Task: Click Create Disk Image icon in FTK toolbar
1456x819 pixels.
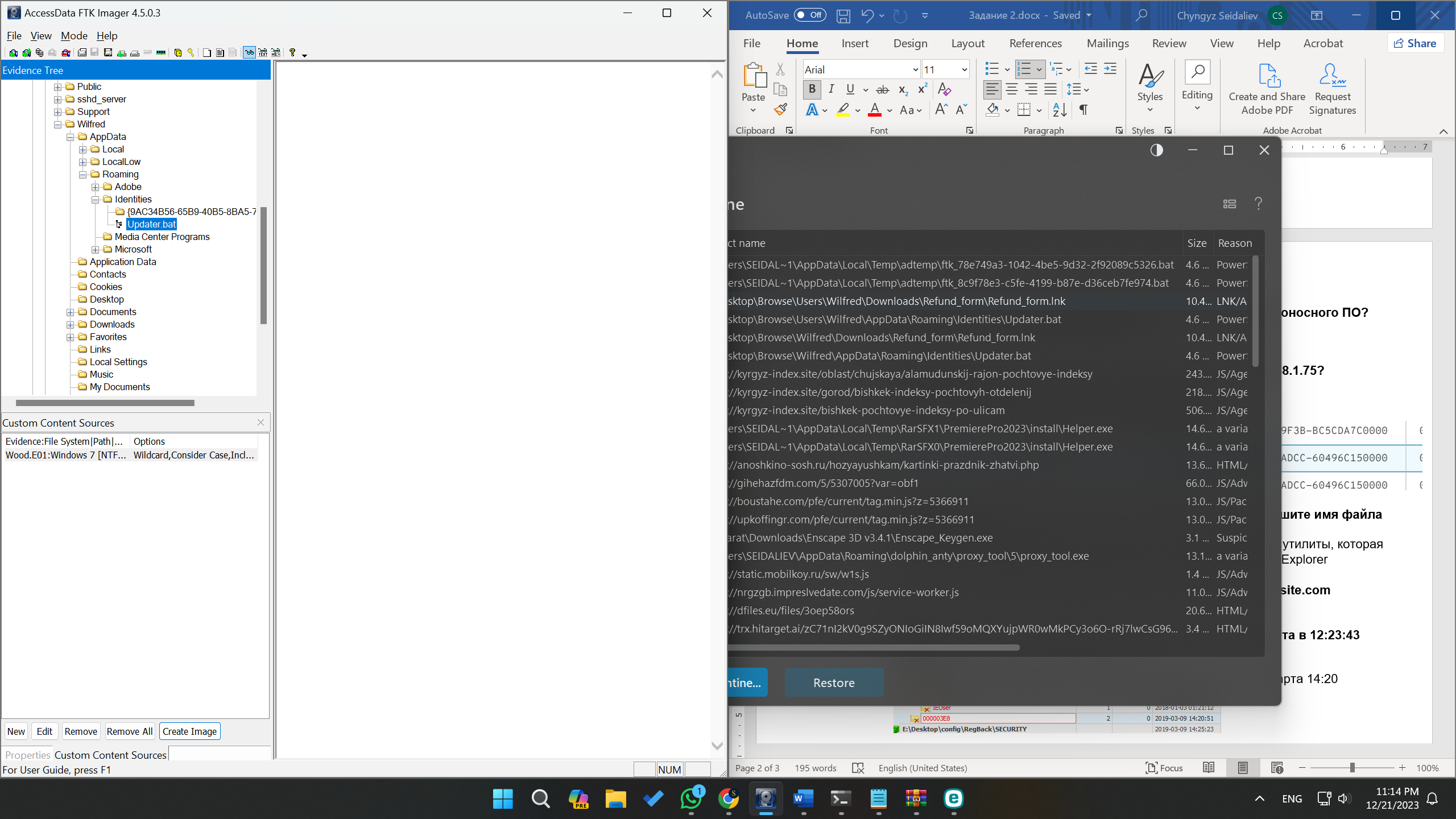Action: tap(82, 53)
